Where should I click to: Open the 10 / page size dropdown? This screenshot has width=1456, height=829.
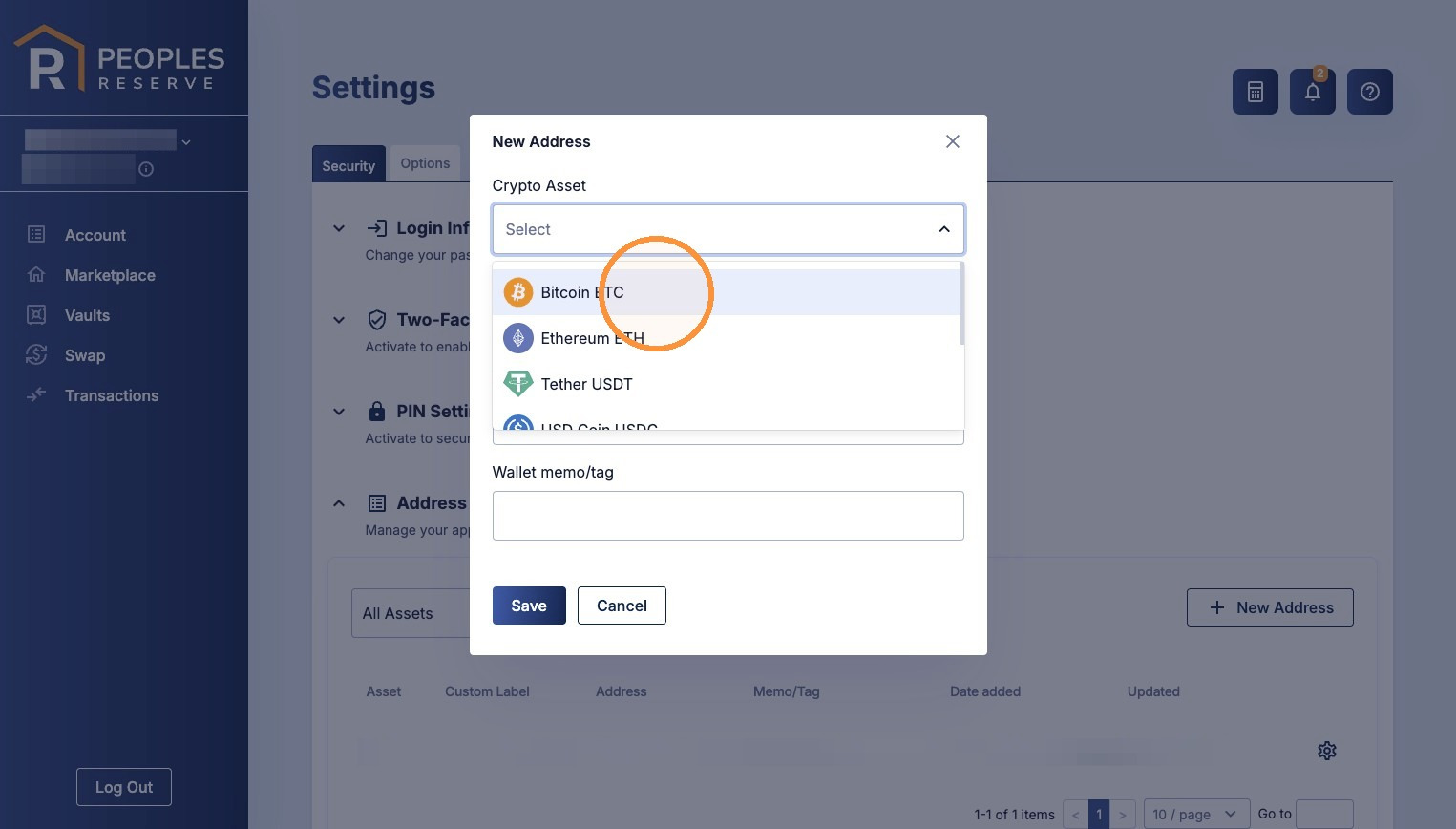click(x=1196, y=815)
